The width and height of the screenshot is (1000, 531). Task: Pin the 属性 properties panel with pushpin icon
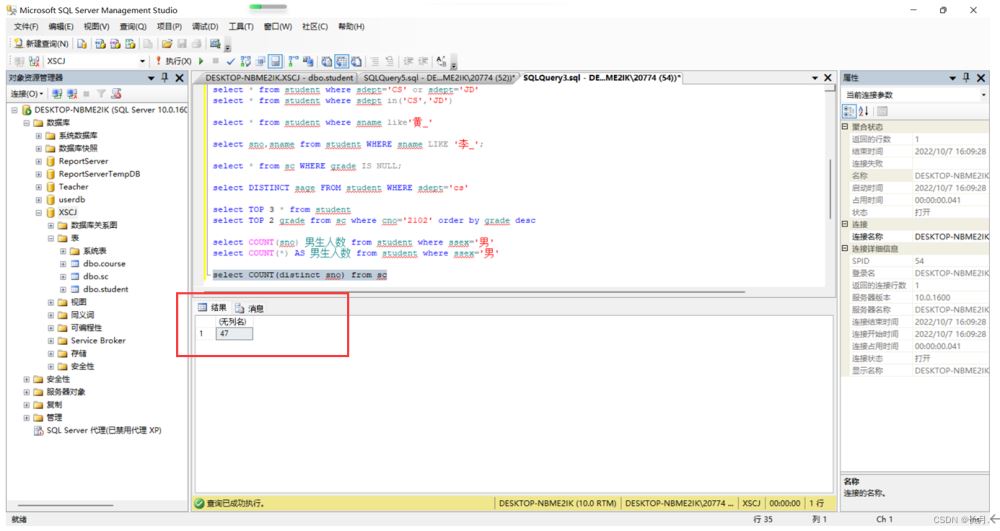[966, 77]
